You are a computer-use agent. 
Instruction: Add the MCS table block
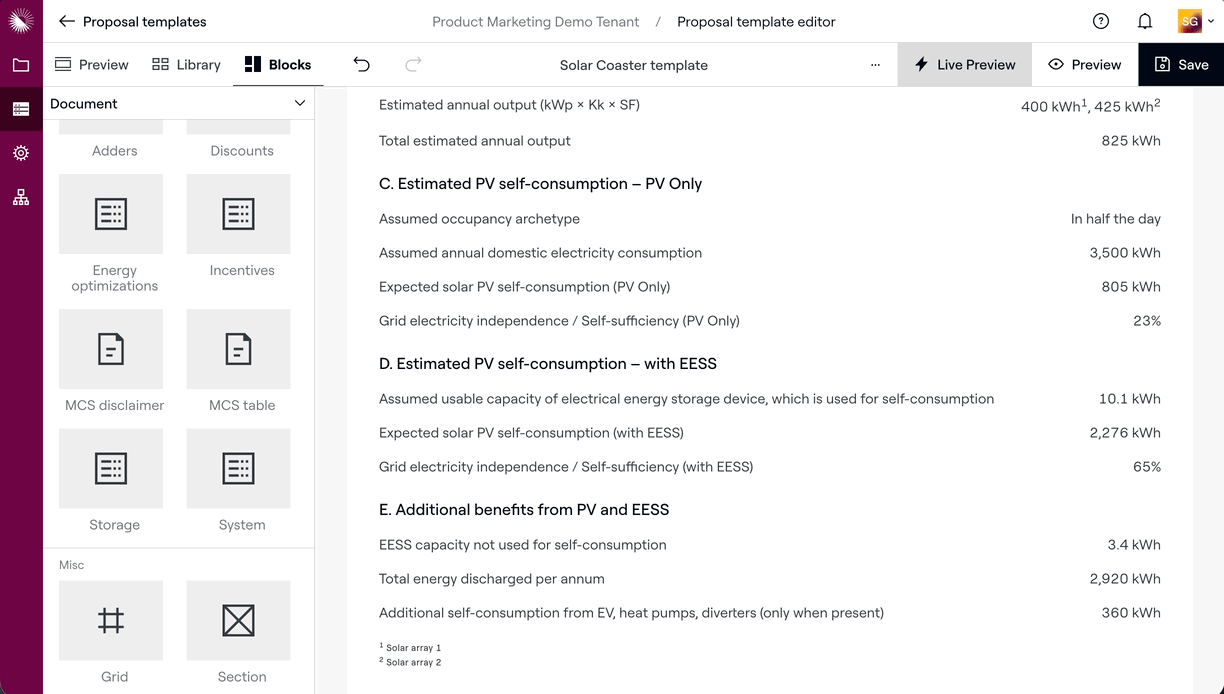pos(238,349)
